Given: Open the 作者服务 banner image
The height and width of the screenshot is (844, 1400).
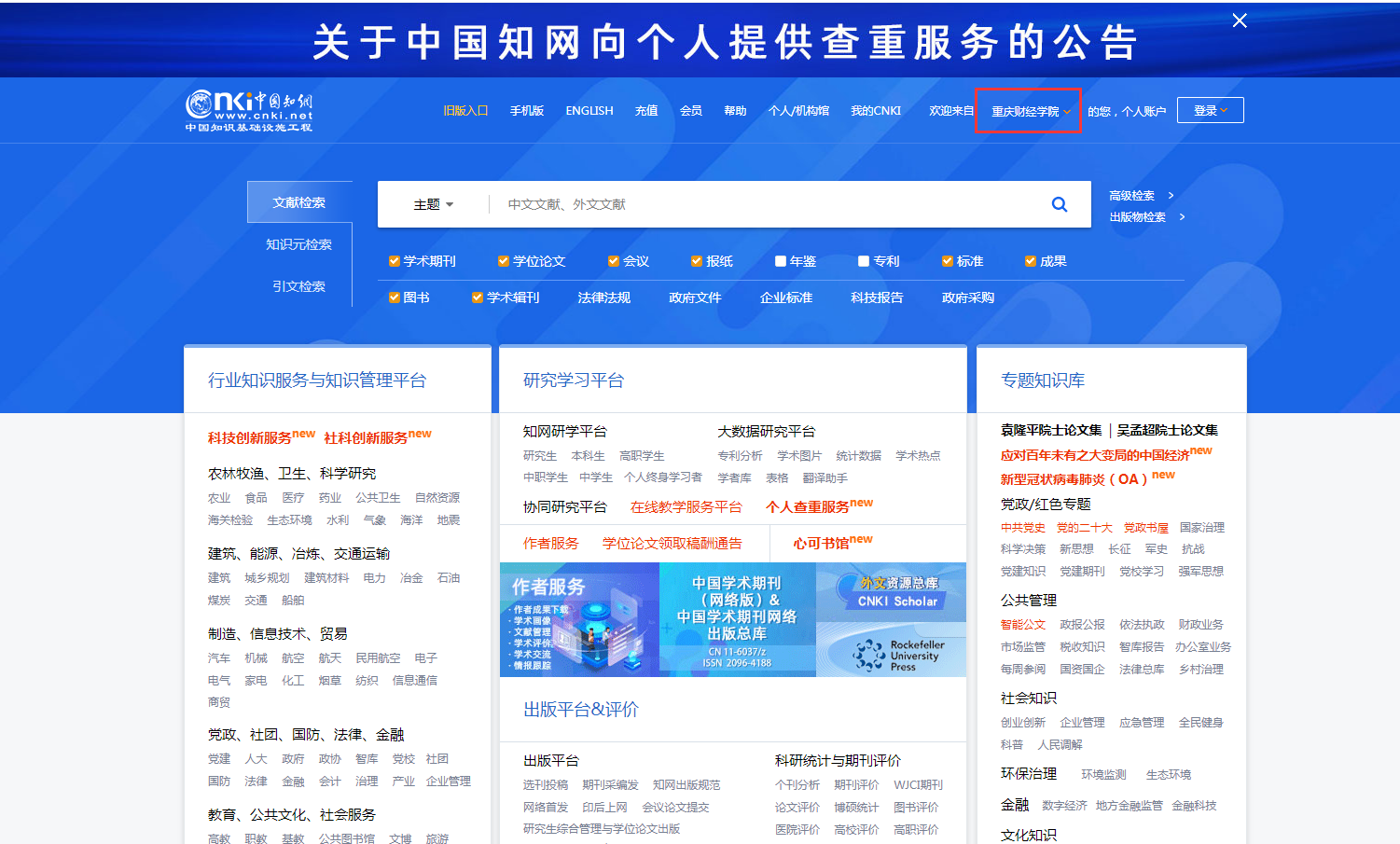Looking at the screenshot, I should point(579,619).
